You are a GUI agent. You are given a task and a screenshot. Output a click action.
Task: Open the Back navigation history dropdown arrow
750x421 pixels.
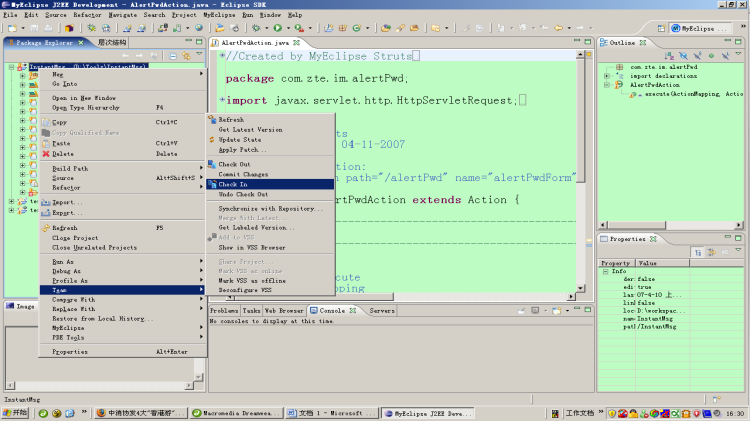click(x=569, y=28)
